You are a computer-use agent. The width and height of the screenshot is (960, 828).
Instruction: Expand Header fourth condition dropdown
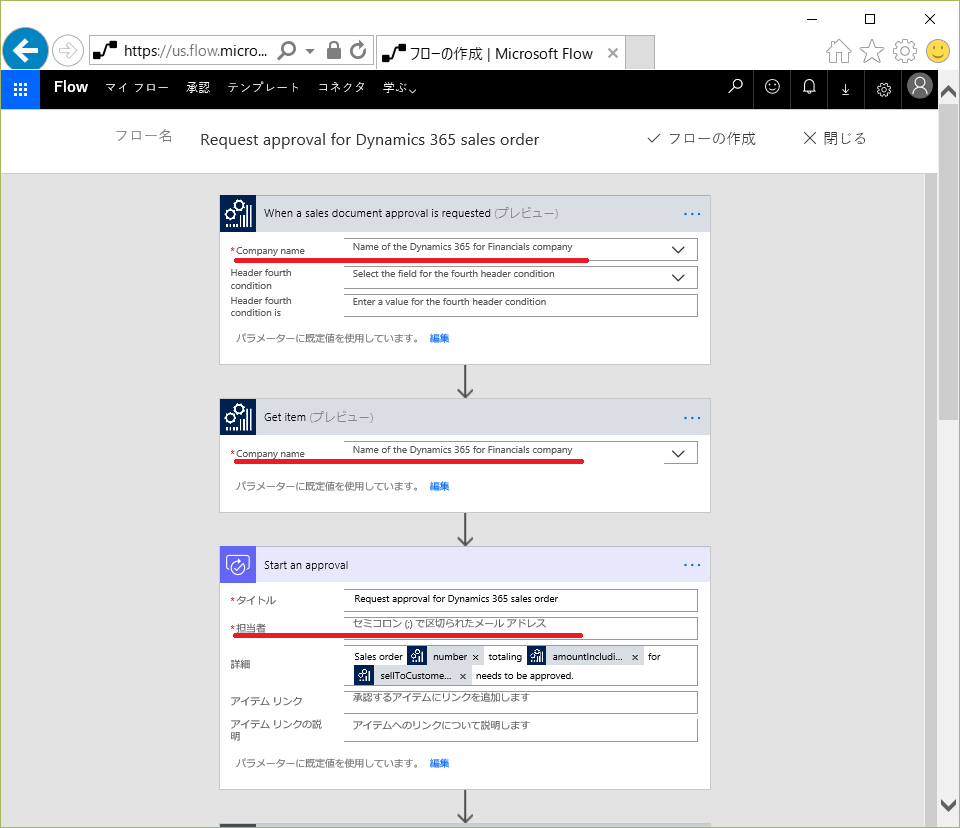pos(678,277)
